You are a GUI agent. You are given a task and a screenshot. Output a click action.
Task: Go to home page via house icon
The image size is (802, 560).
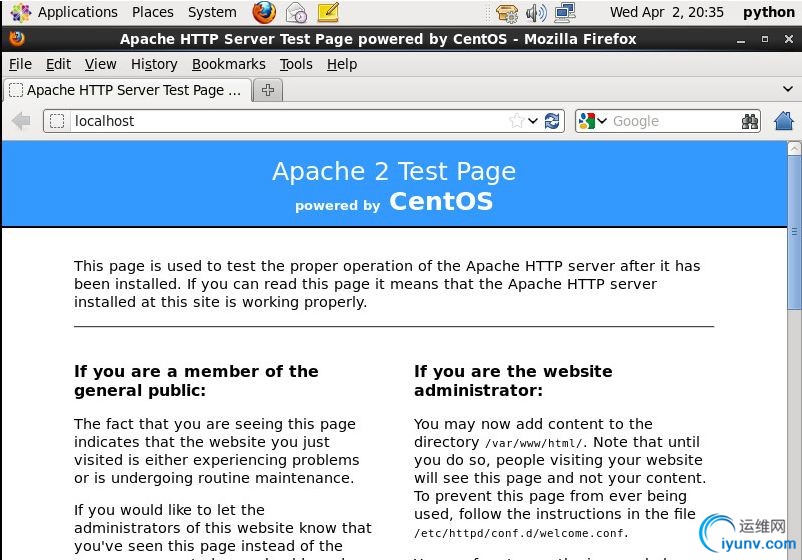(784, 121)
